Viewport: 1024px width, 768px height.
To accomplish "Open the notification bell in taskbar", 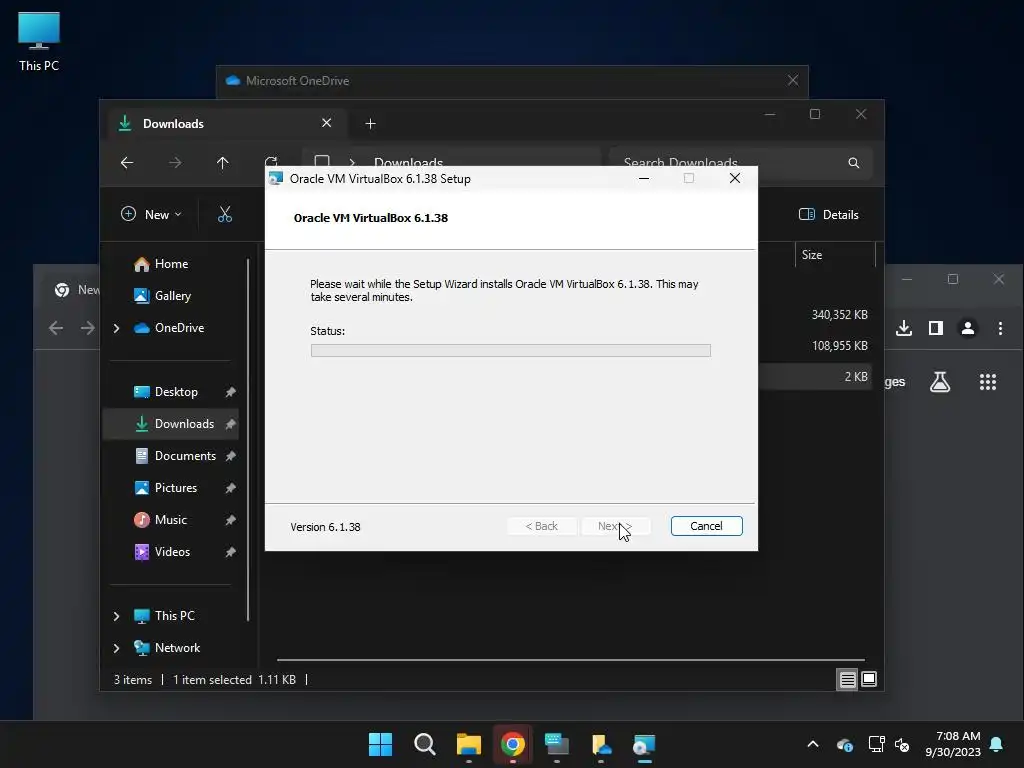I will click(997, 744).
